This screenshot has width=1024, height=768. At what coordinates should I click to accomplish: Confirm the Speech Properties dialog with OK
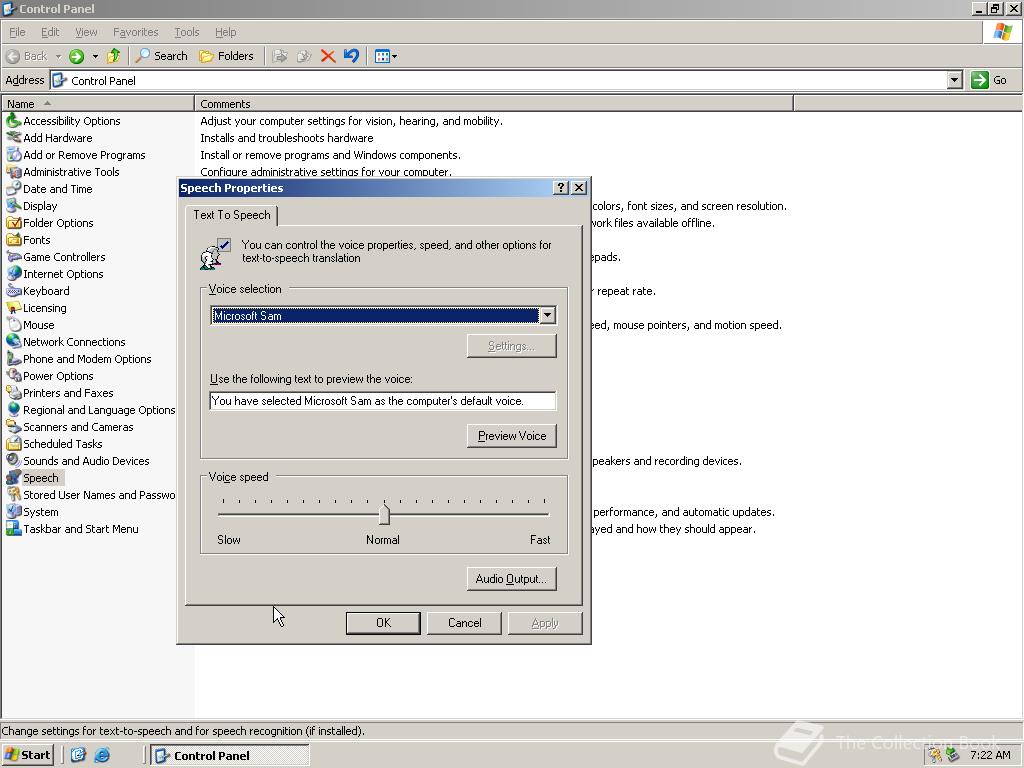pos(383,623)
